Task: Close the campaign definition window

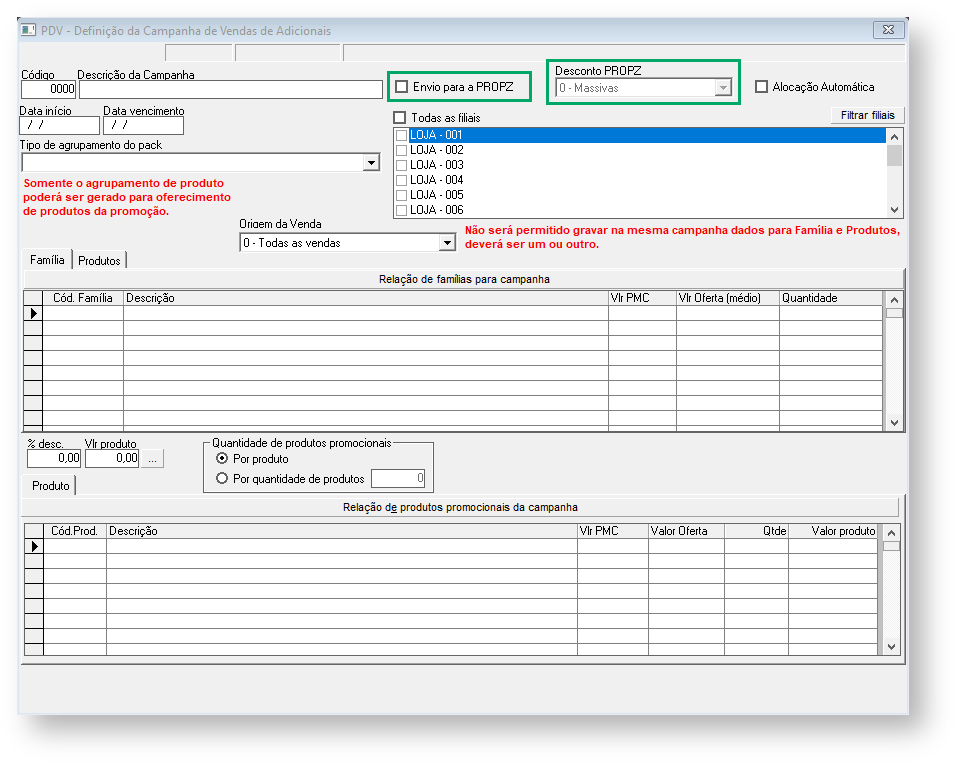Action: 888,29
